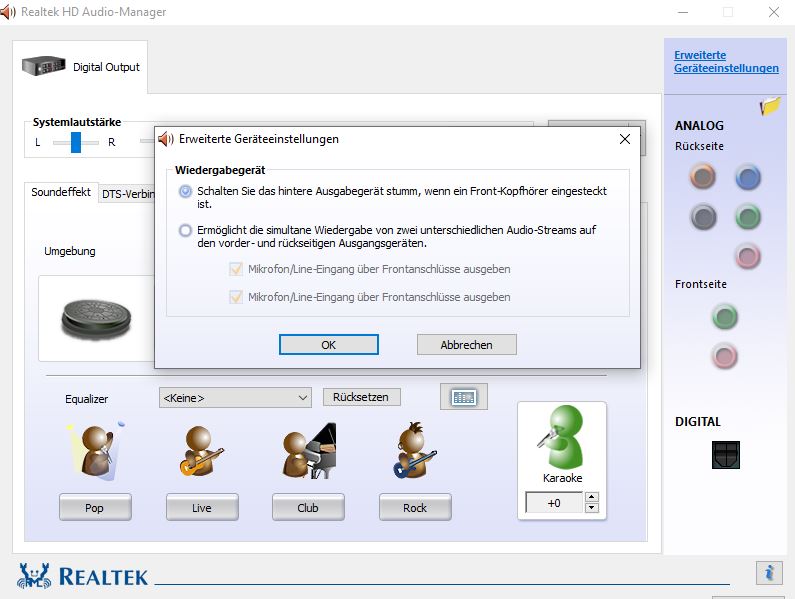Apply the Live preset button
Viewport: 795px width, 599px height.
click(202, 507)
